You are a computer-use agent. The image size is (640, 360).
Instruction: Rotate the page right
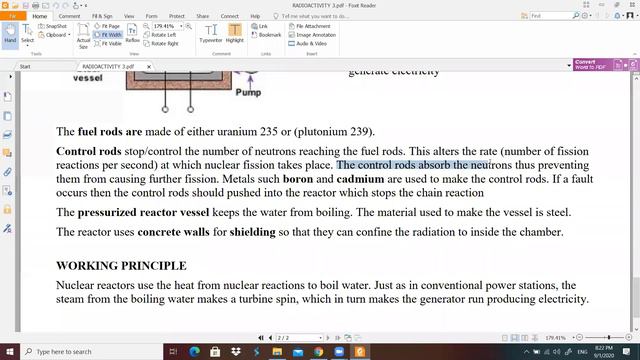coord(161,44)
